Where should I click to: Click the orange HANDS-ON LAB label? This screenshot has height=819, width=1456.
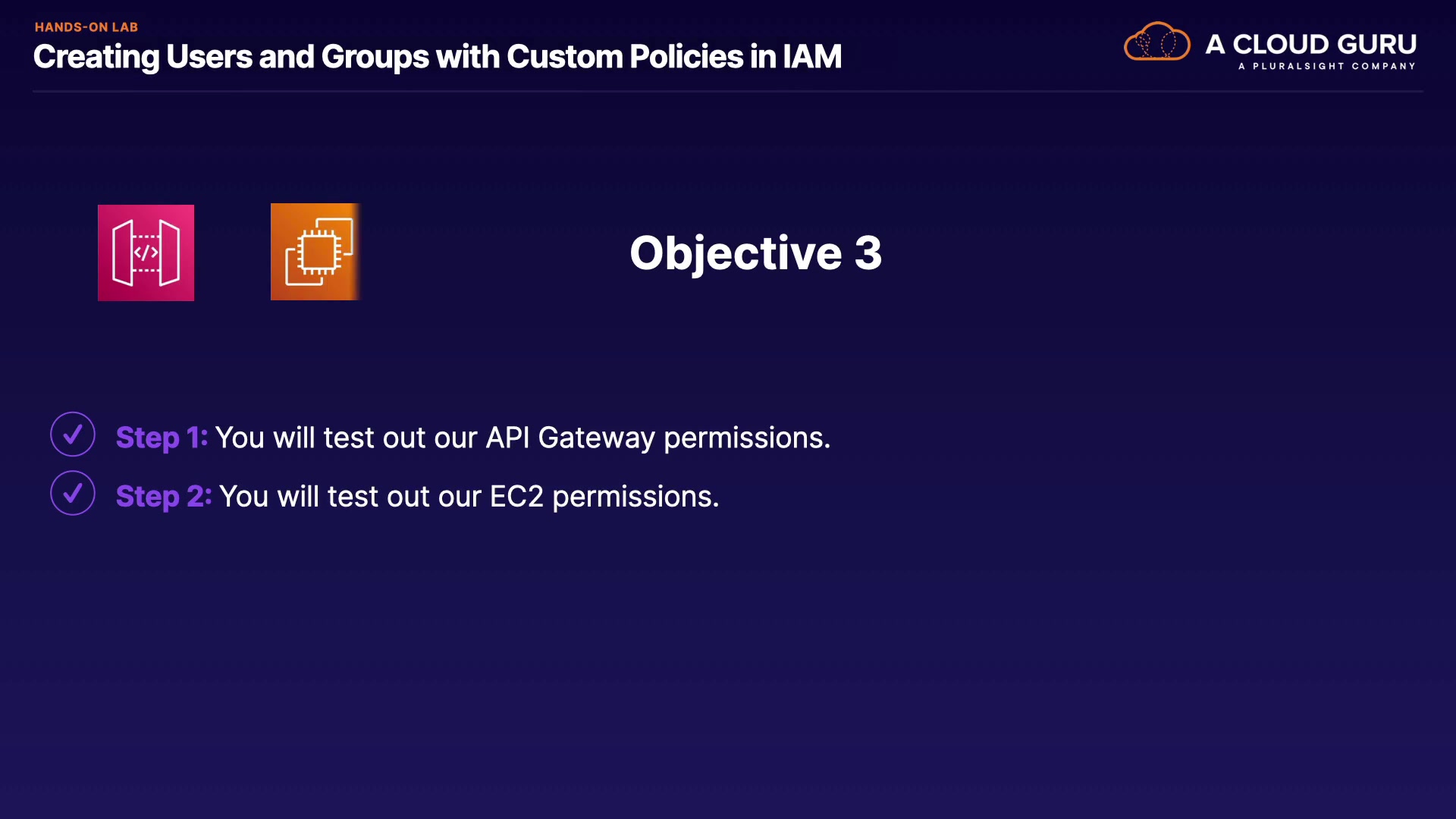point(86,27)
